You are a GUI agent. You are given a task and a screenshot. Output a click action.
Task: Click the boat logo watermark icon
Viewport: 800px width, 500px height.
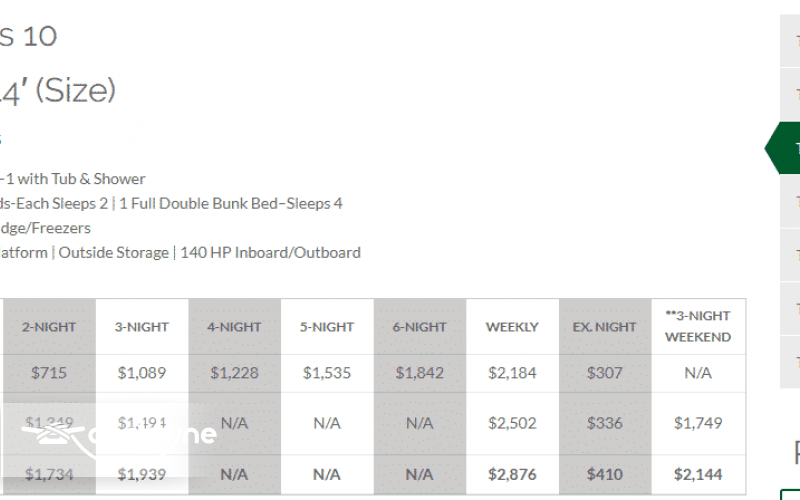[50, 434]
